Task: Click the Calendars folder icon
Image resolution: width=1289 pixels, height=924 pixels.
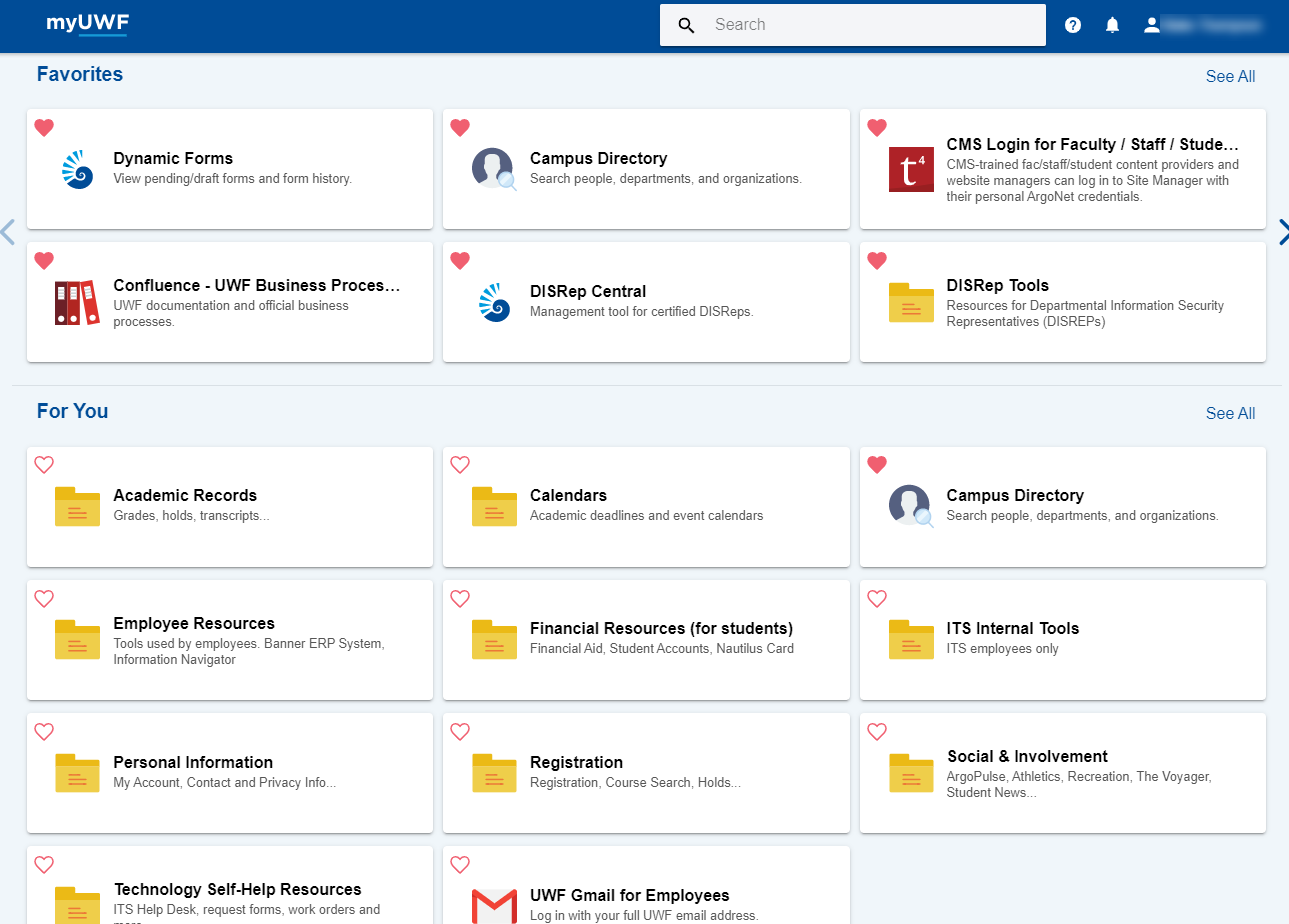Action: point(494,506)
